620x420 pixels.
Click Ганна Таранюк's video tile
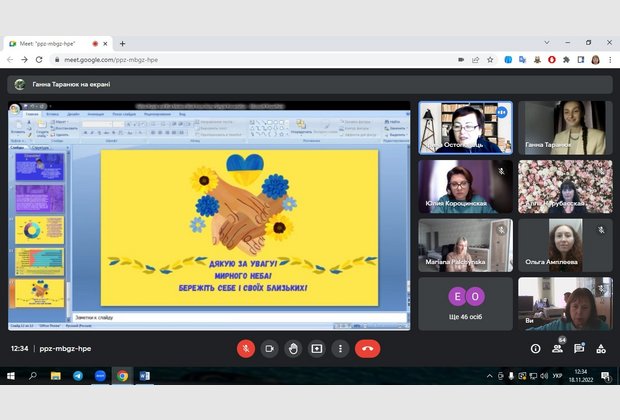(564, 127)
